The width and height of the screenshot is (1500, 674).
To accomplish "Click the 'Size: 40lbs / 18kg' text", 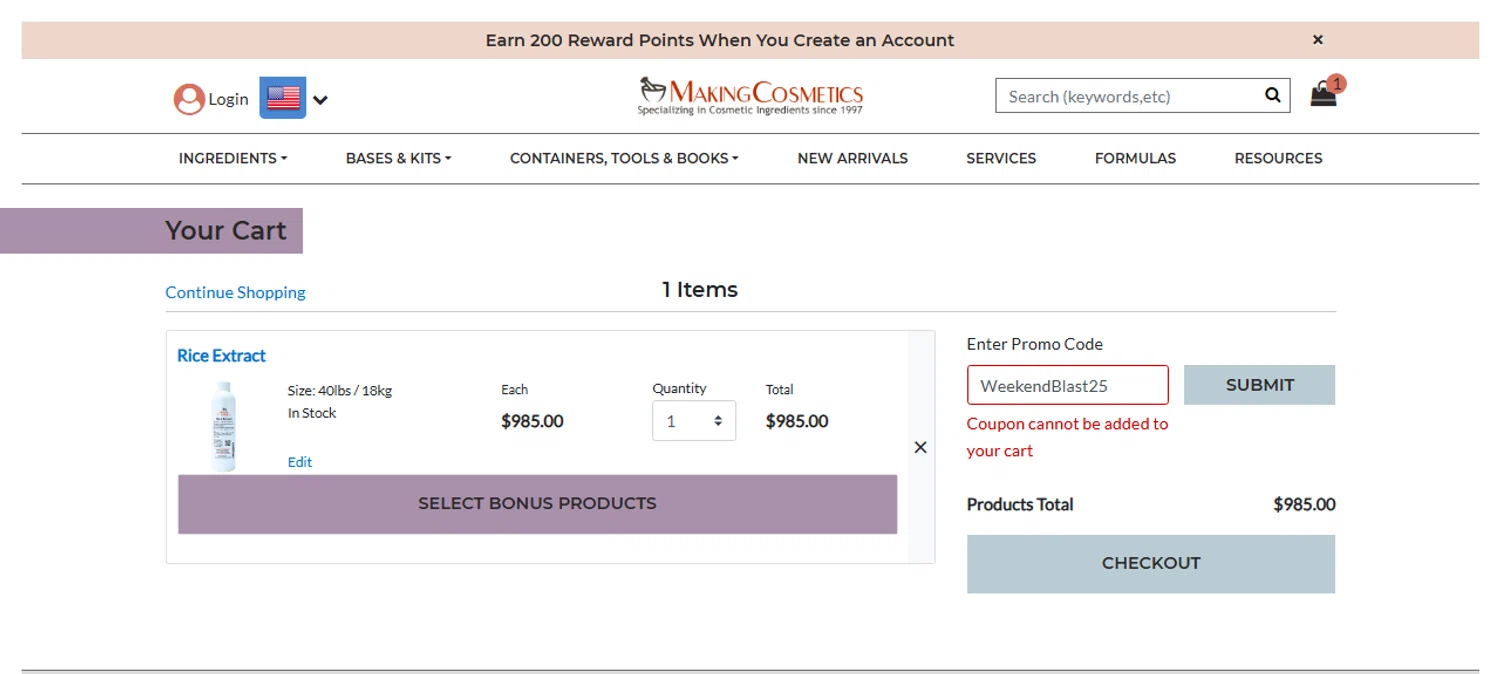I will (x=339, y=390).
